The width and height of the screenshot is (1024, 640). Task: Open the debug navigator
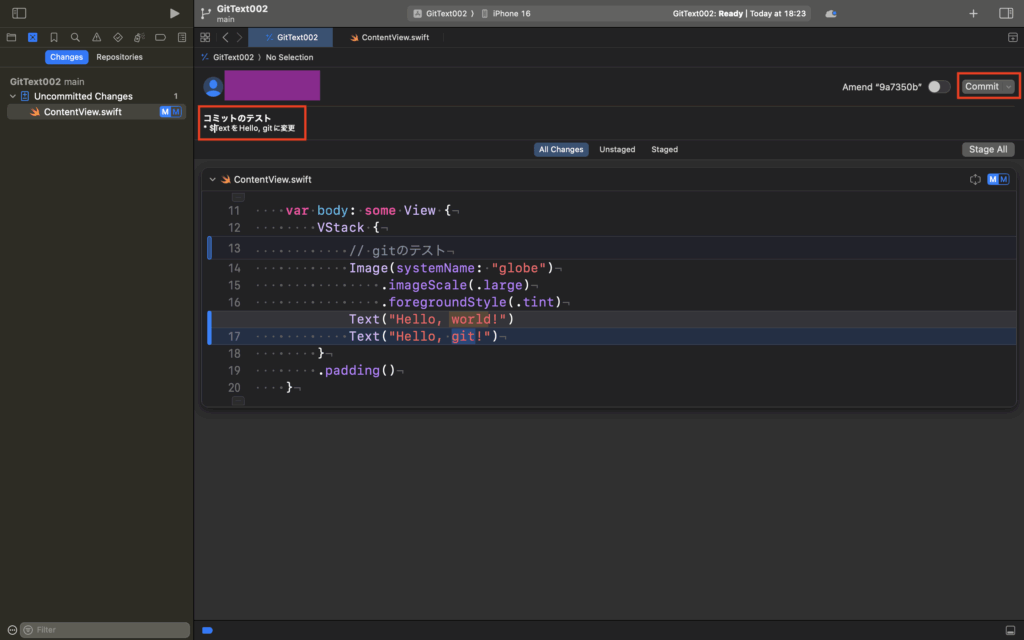pos(139,37)
